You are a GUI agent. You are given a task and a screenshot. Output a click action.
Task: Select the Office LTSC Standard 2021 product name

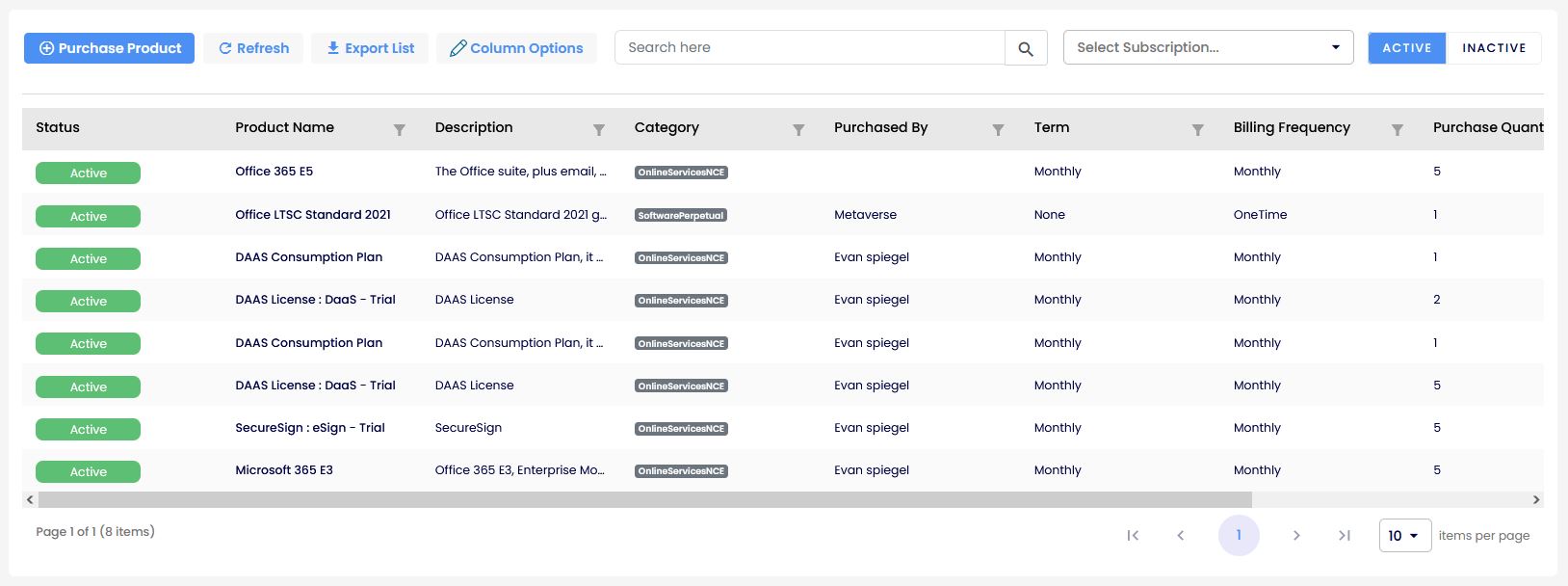point(313,215)
